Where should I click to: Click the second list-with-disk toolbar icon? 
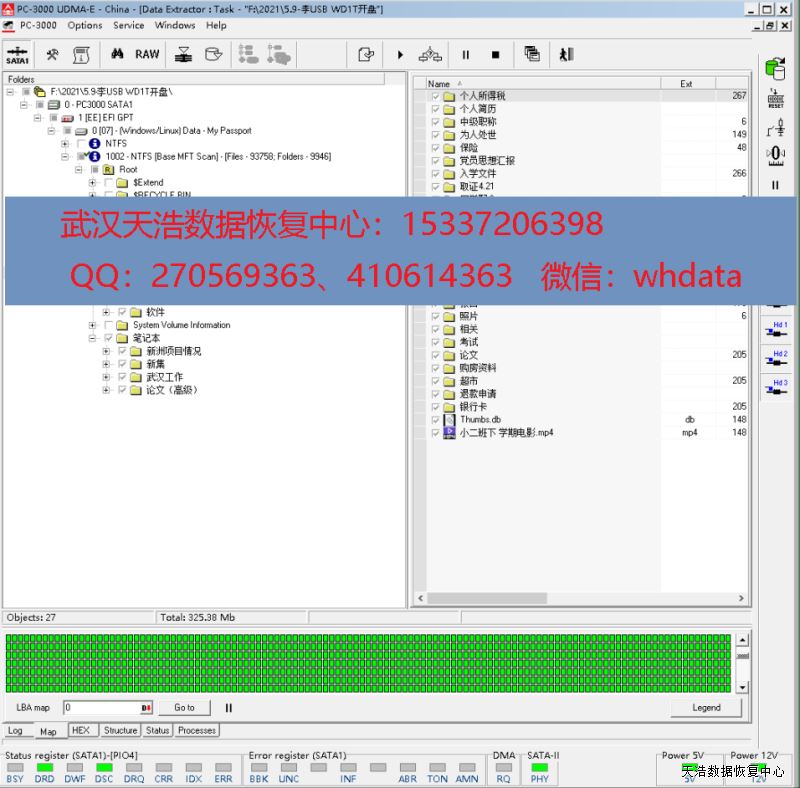click(279, 54)
